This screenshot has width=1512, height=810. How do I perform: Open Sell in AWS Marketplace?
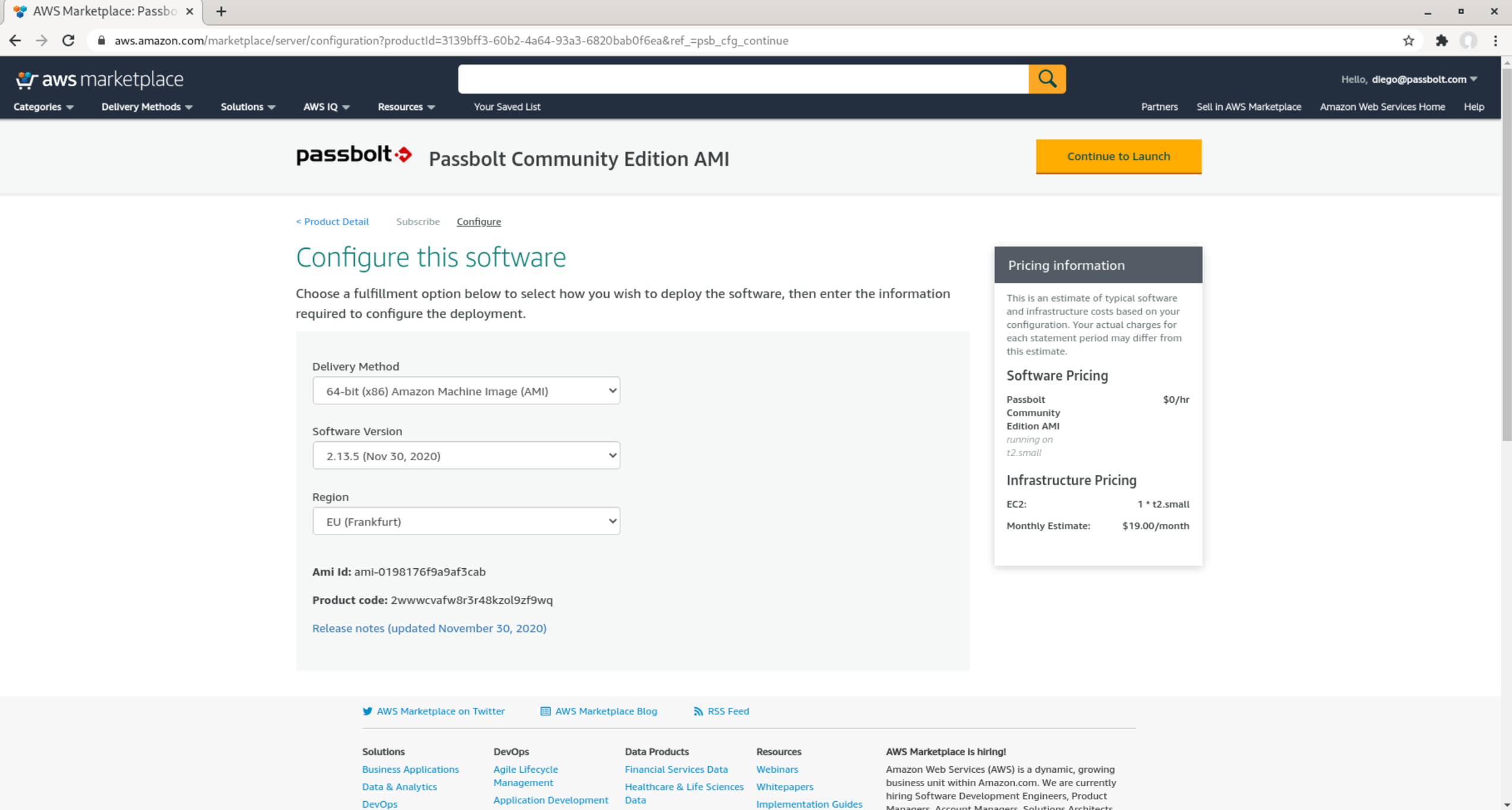1248,107
